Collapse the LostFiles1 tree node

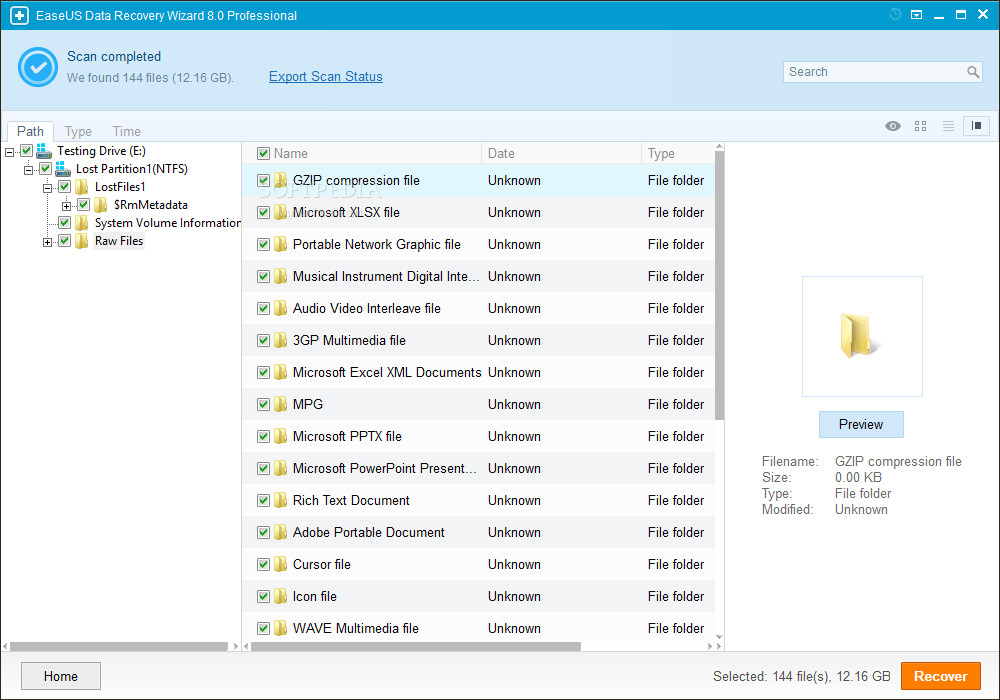tap(47, 188)
